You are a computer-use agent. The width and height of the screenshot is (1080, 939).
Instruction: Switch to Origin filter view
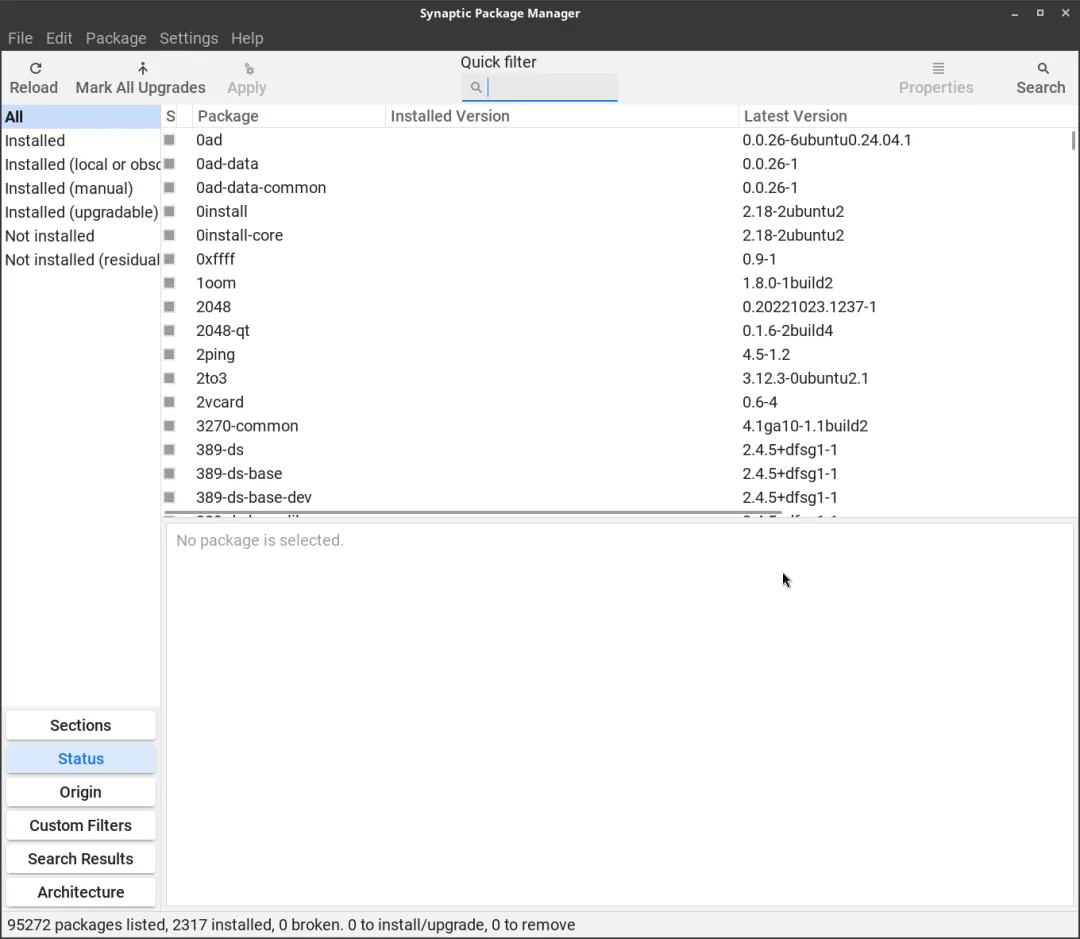pyautogui.click(x=81, y=792)
